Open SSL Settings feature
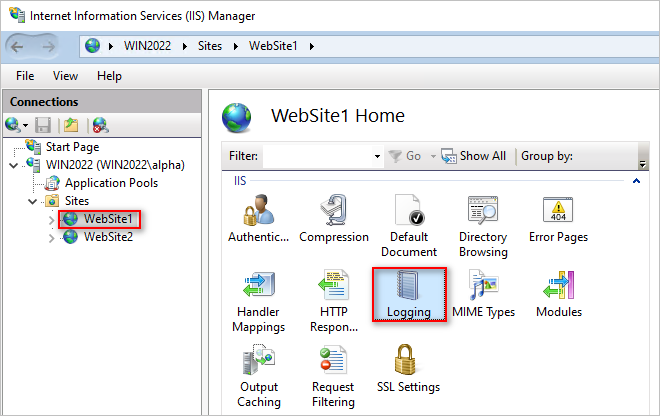The image size is (660, 416). click(408, 368)
